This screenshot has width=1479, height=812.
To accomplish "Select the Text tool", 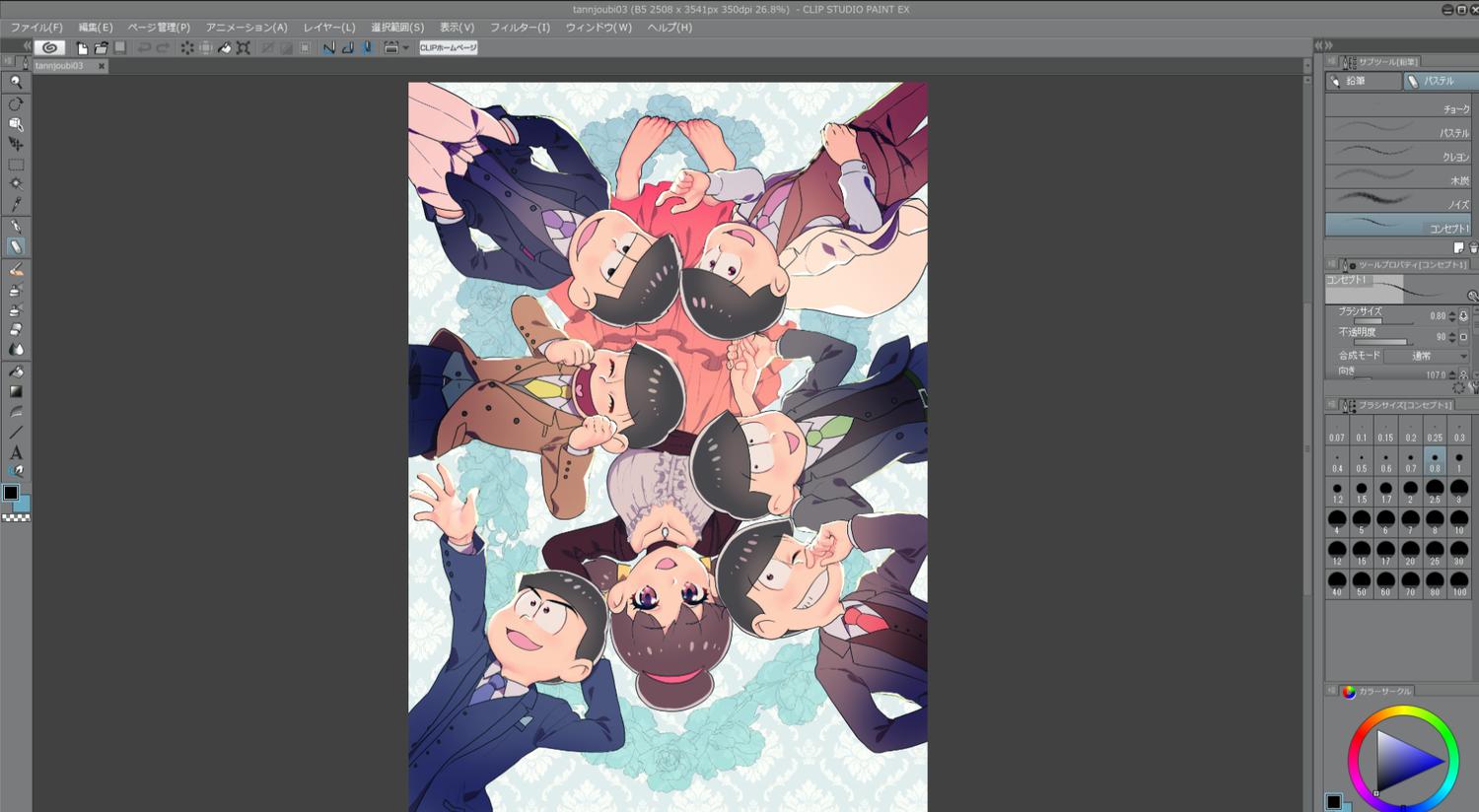I will 16,452.
